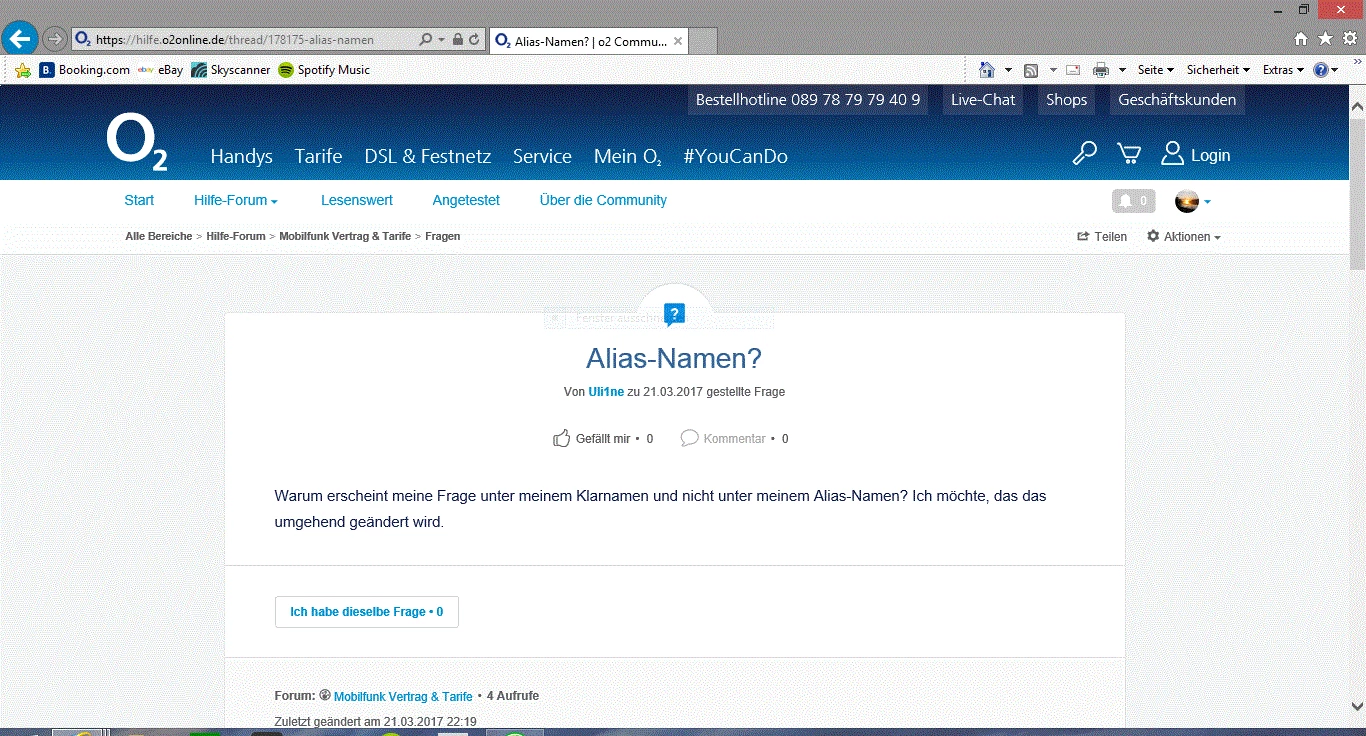1366x736 pixels.
Task: Open site search with the header magnifier icon
Action: pyautogui.click(x=1084, y=154)
